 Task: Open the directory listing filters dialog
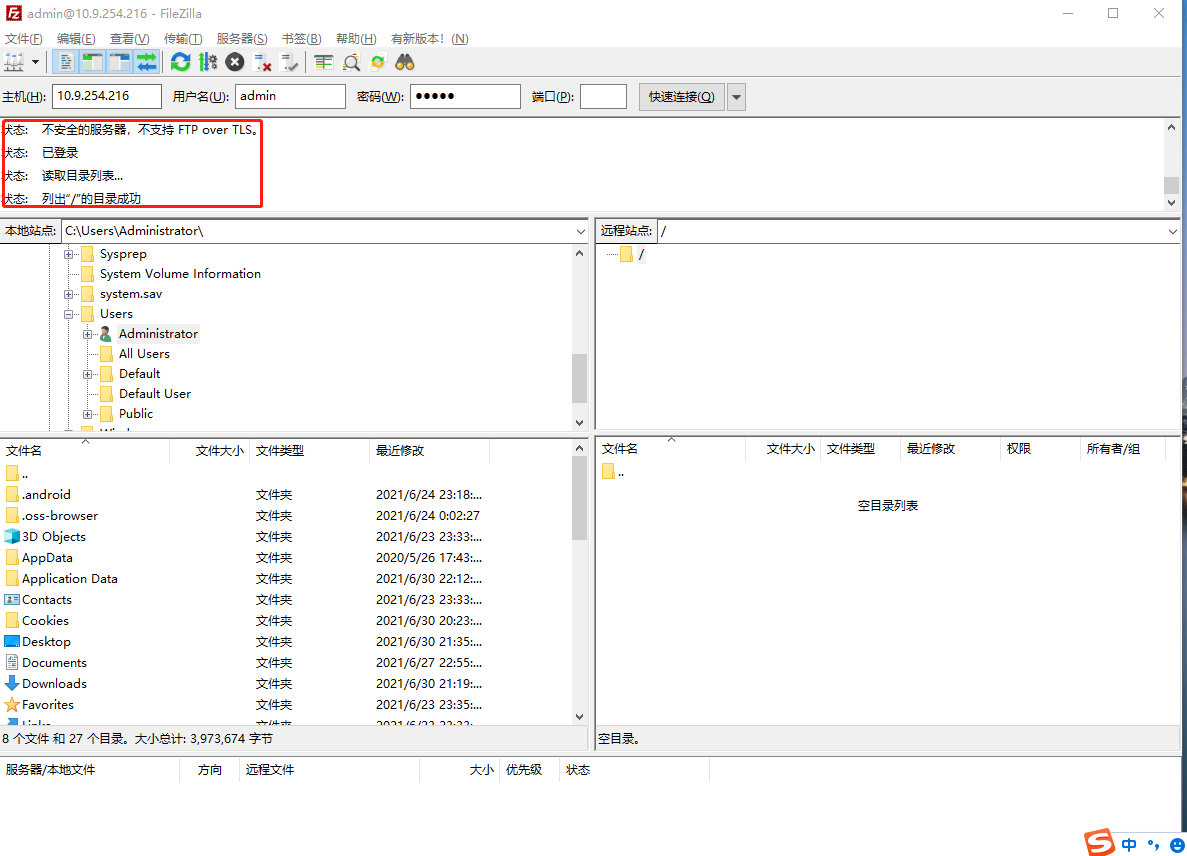click(x=323, y=63)
